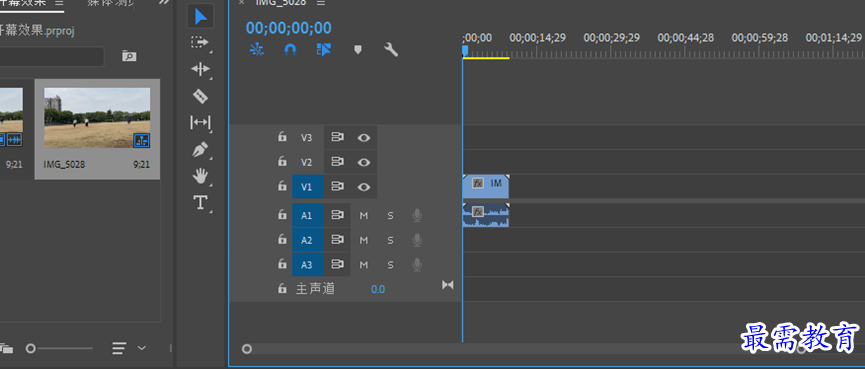Toggle lock on V2 track
This screenshot has width=865, height=369.
[282, 162]
